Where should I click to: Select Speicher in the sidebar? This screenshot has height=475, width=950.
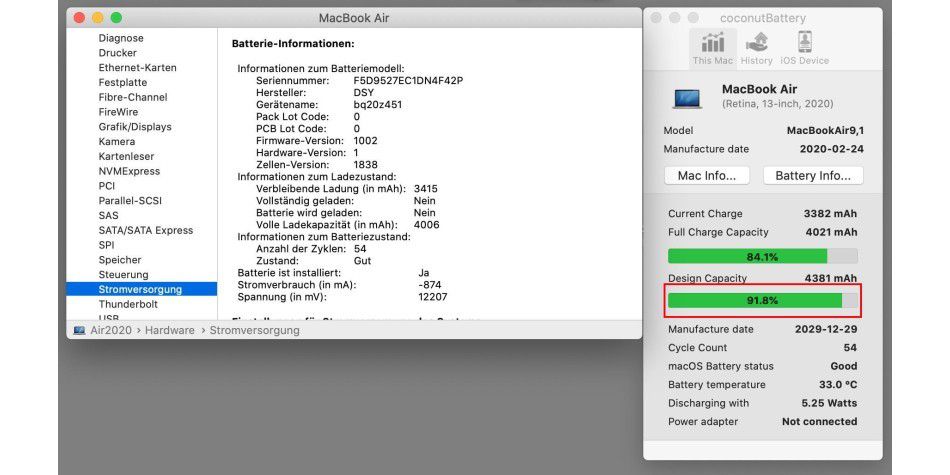click(120, 260)
